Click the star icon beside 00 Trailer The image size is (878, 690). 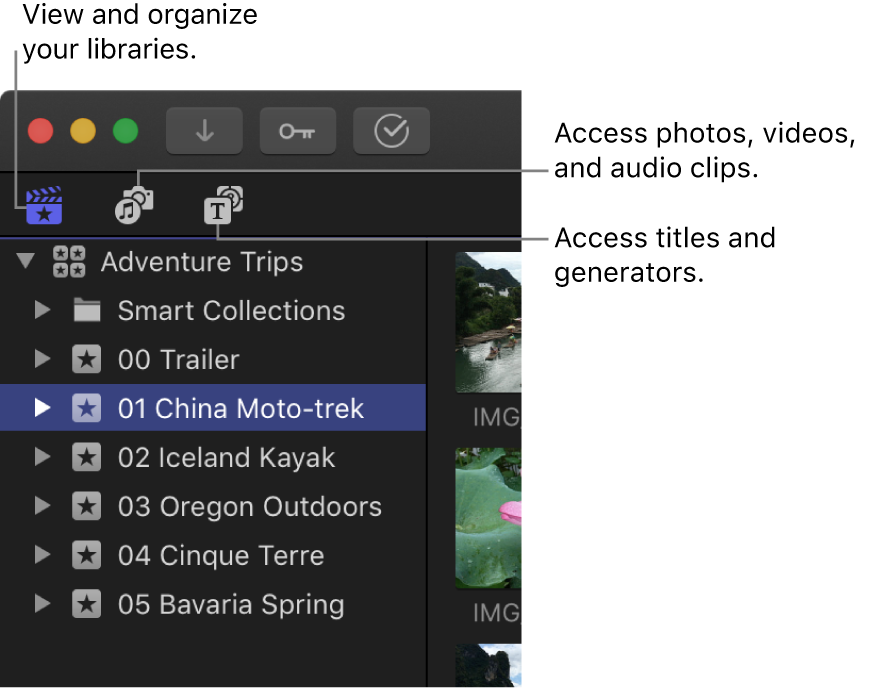[87, 360]
